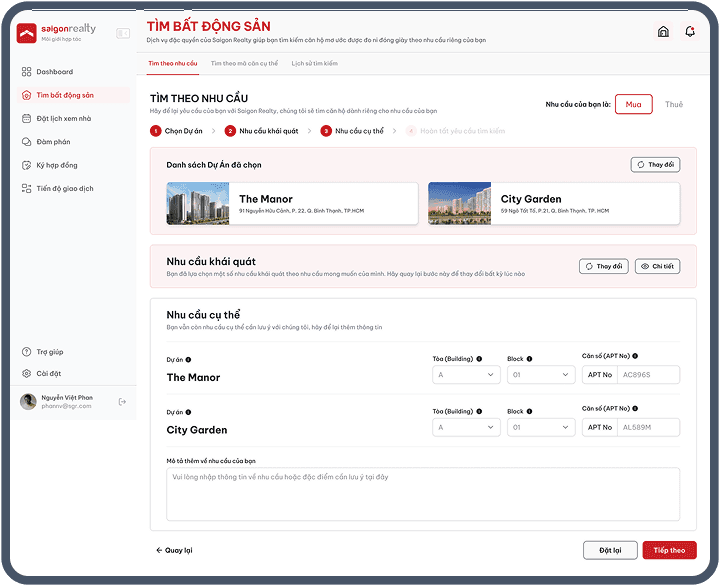Expand Tòa (Building) dropdown for City Garden
This screenshot has height=585, width=719.
466,427
